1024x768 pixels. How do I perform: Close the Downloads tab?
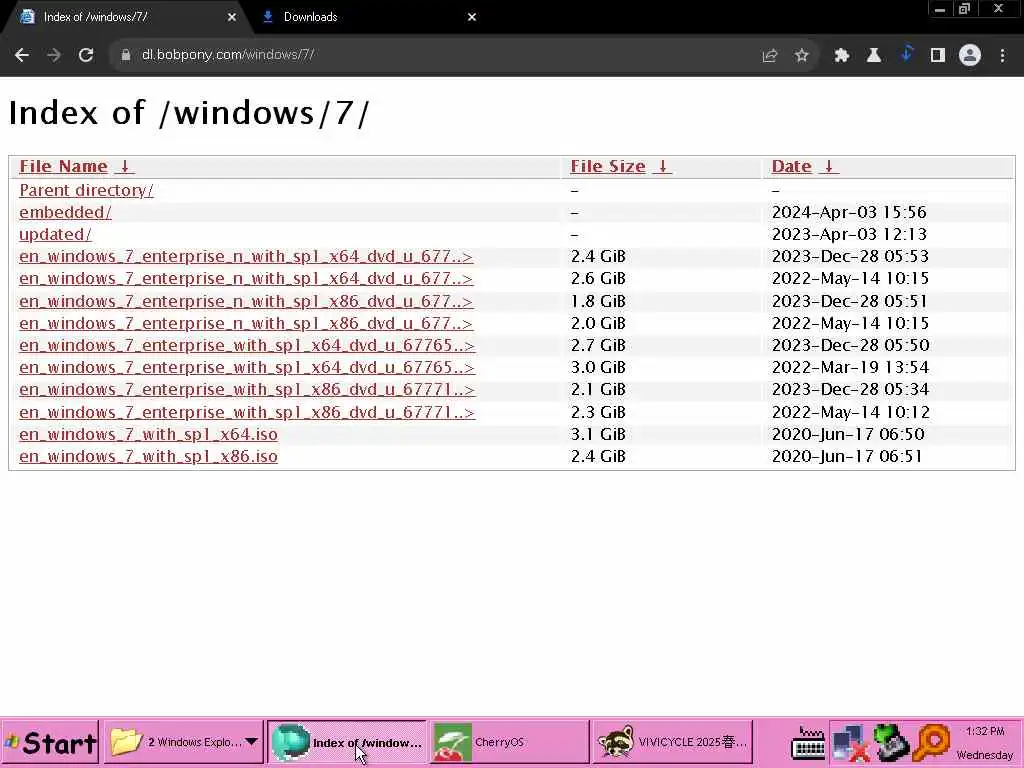(x=472, y=17)
